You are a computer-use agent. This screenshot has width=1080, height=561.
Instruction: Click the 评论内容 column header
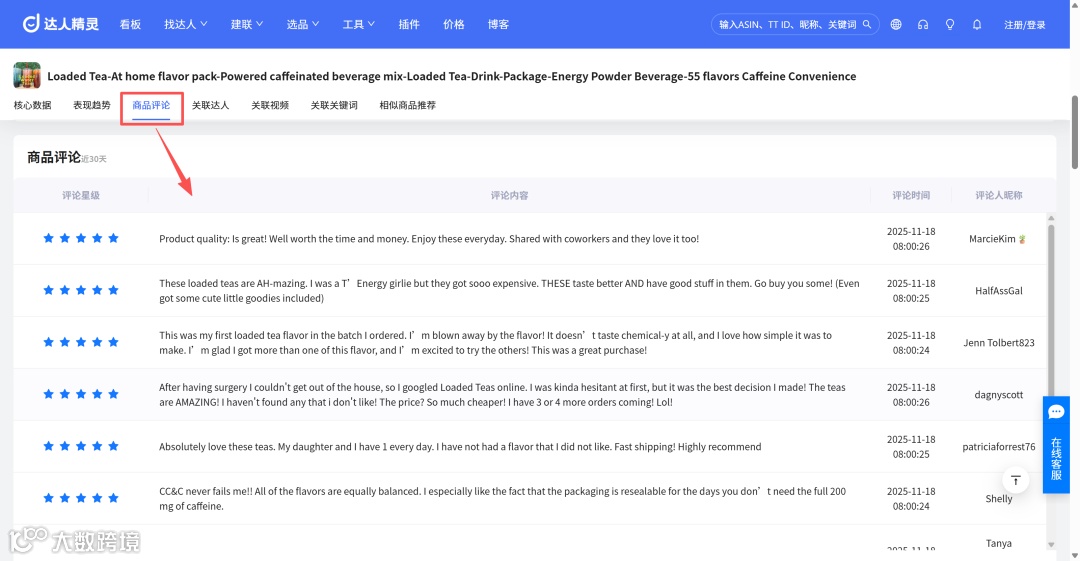[x=510, y=195]
